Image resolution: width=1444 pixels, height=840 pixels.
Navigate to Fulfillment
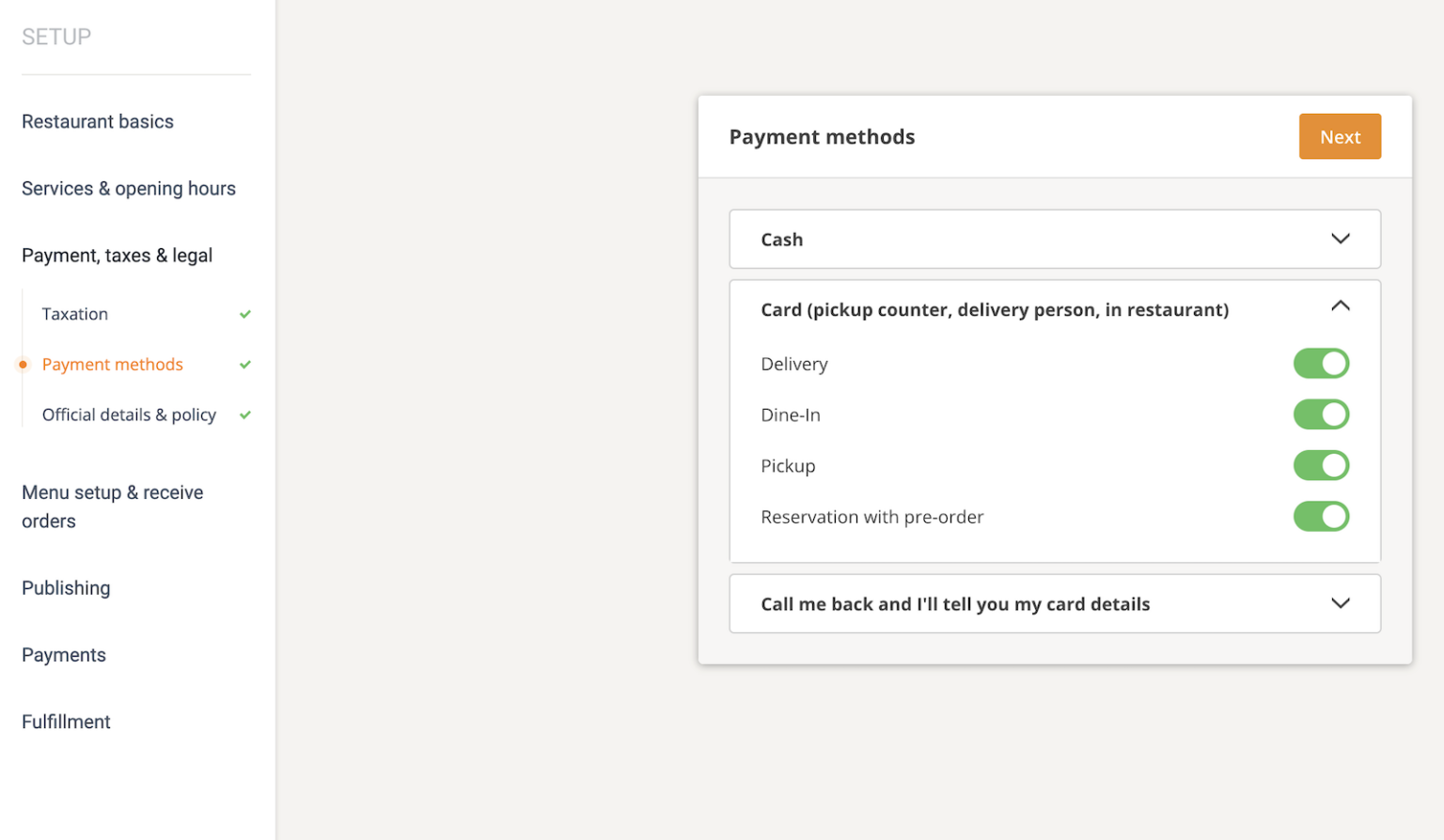coord(66,722)
